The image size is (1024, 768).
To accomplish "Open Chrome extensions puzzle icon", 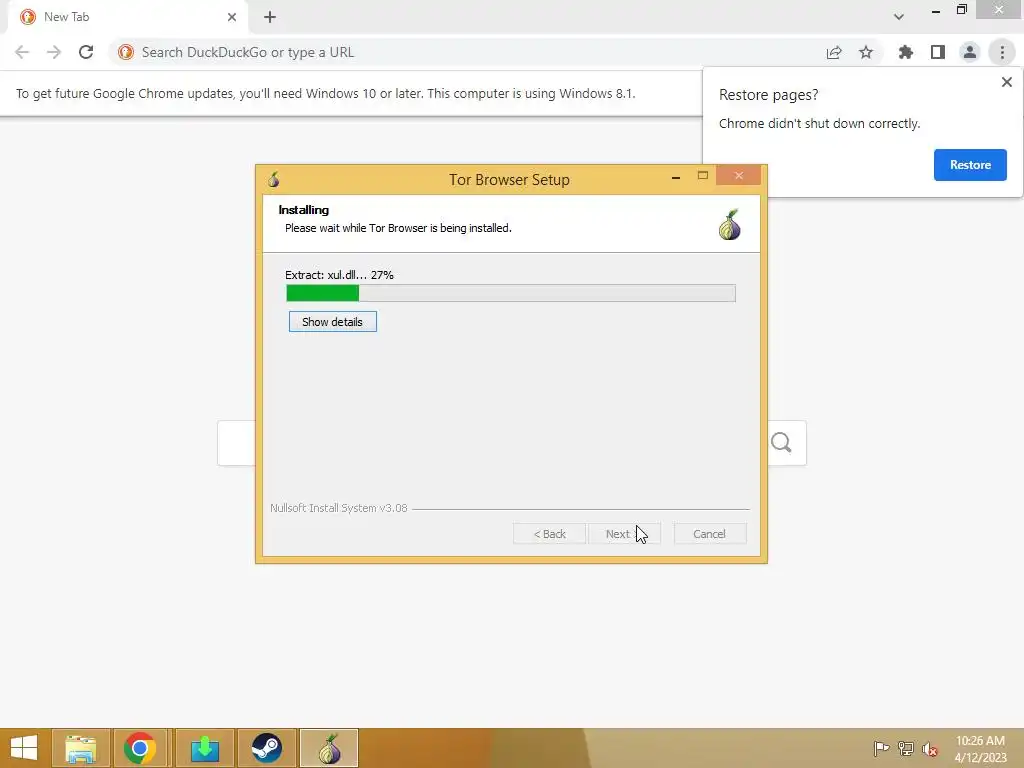I will click(x=906, y=52).
